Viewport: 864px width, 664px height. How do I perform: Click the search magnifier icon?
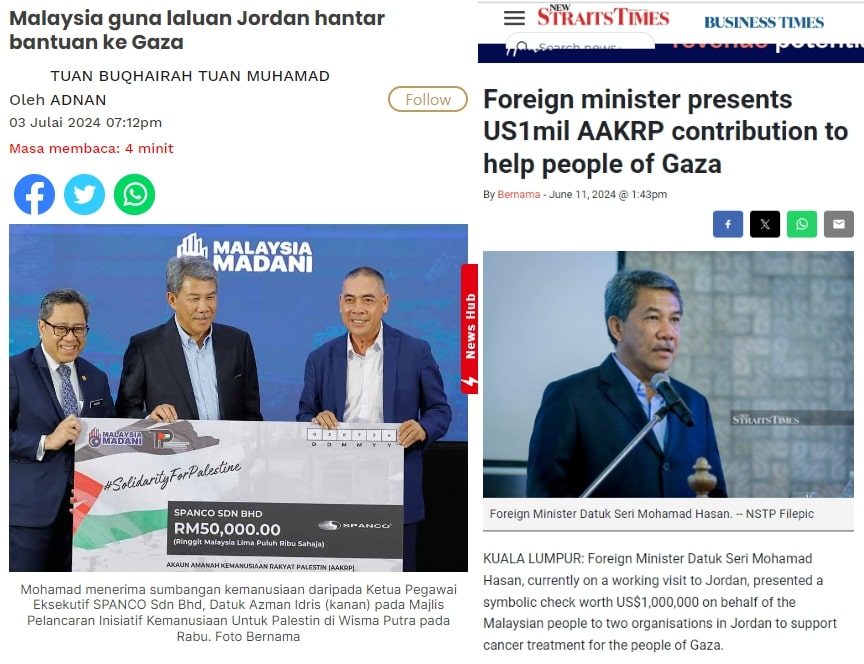pos(522,46)
